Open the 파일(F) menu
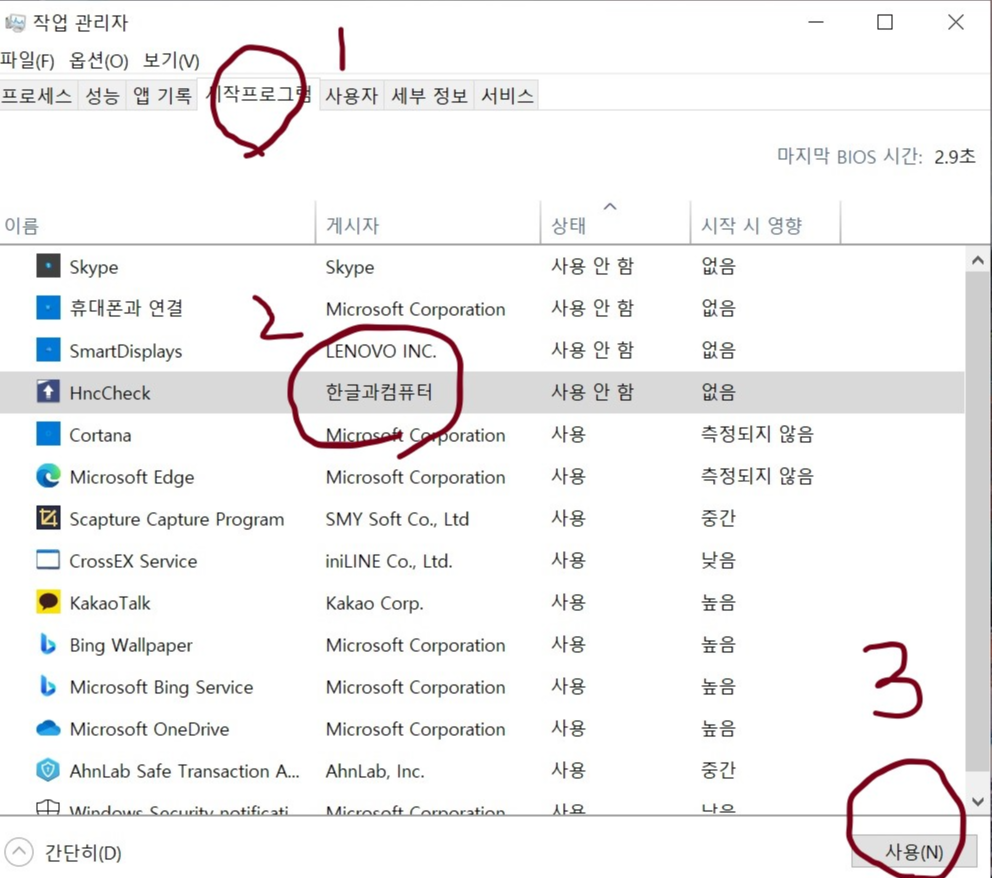 click(x=27, y=61)
